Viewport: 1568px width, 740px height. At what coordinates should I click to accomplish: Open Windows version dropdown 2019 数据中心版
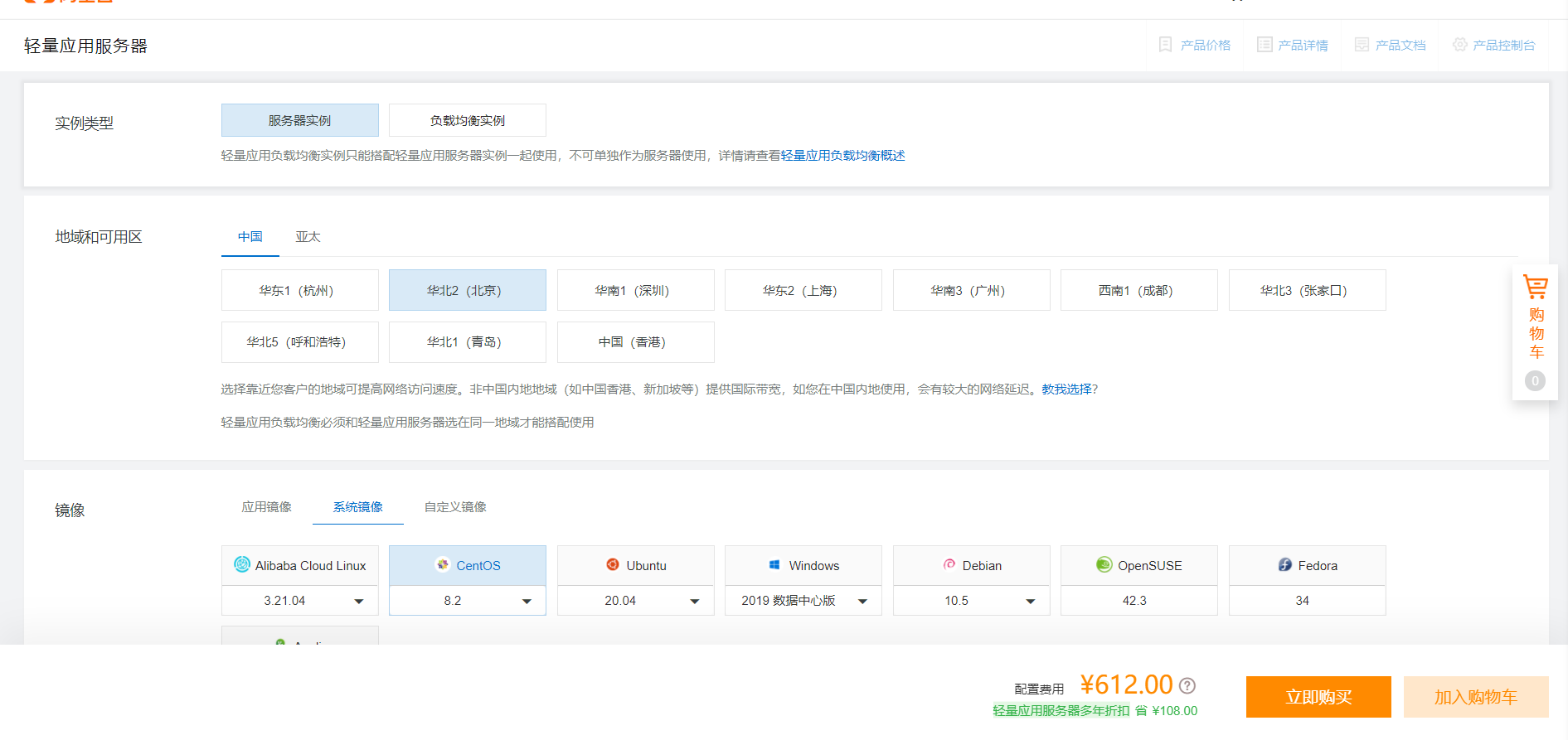click(x=803, y=601)
